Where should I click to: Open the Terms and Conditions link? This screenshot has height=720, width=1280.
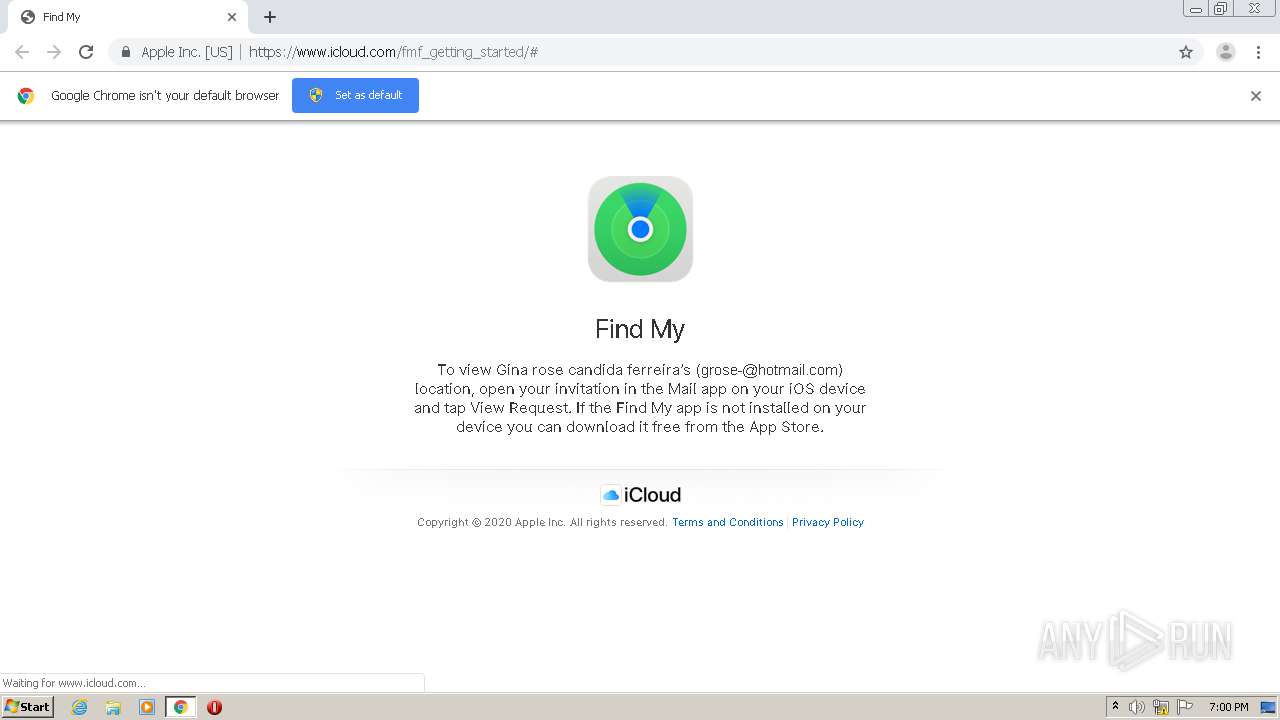click(728, 522)
